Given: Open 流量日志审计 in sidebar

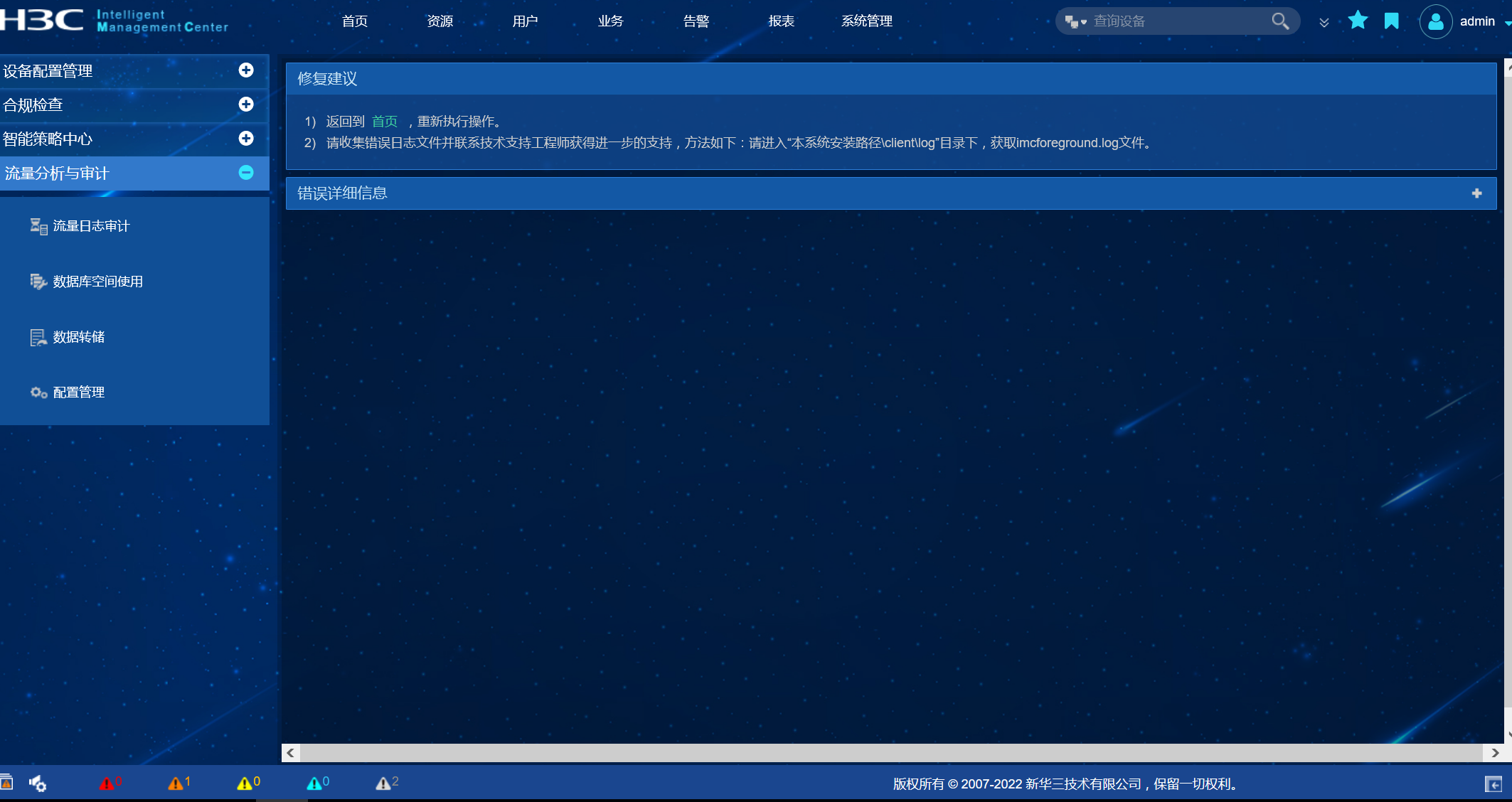Looking at the screenshot, I should point(91,226).
